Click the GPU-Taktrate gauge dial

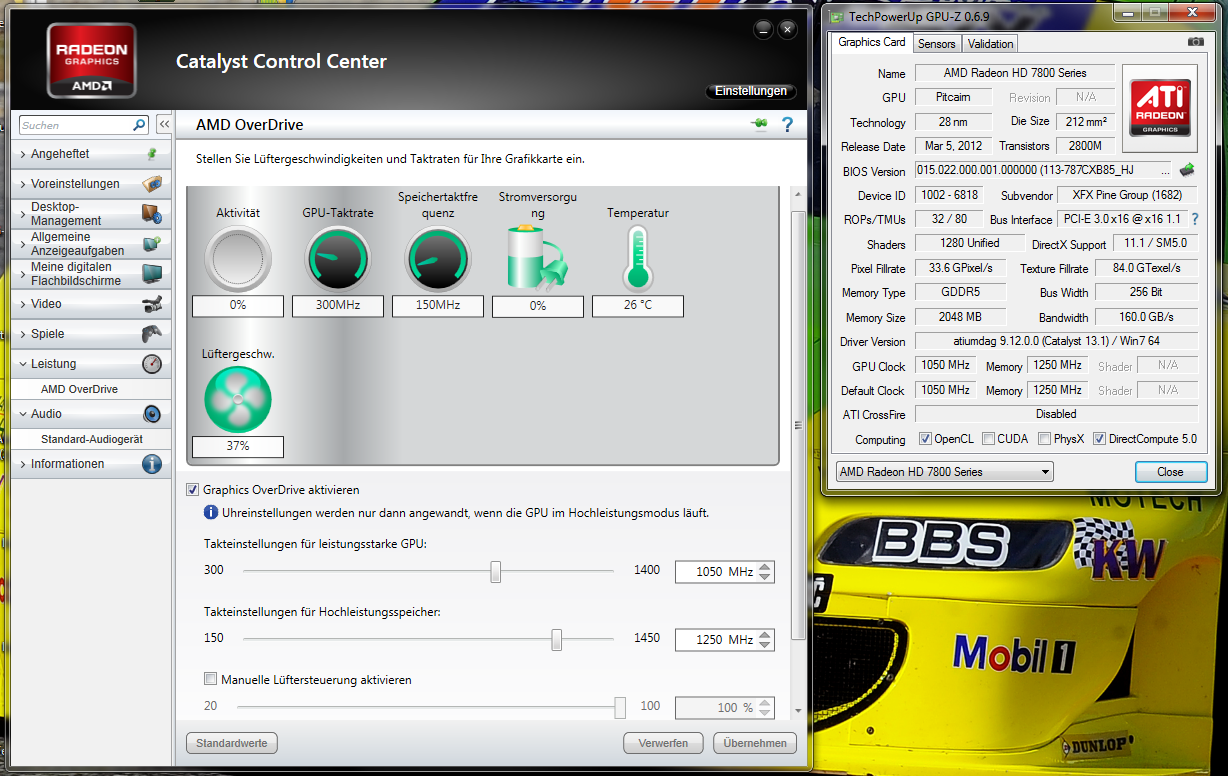tap(338, 259)
